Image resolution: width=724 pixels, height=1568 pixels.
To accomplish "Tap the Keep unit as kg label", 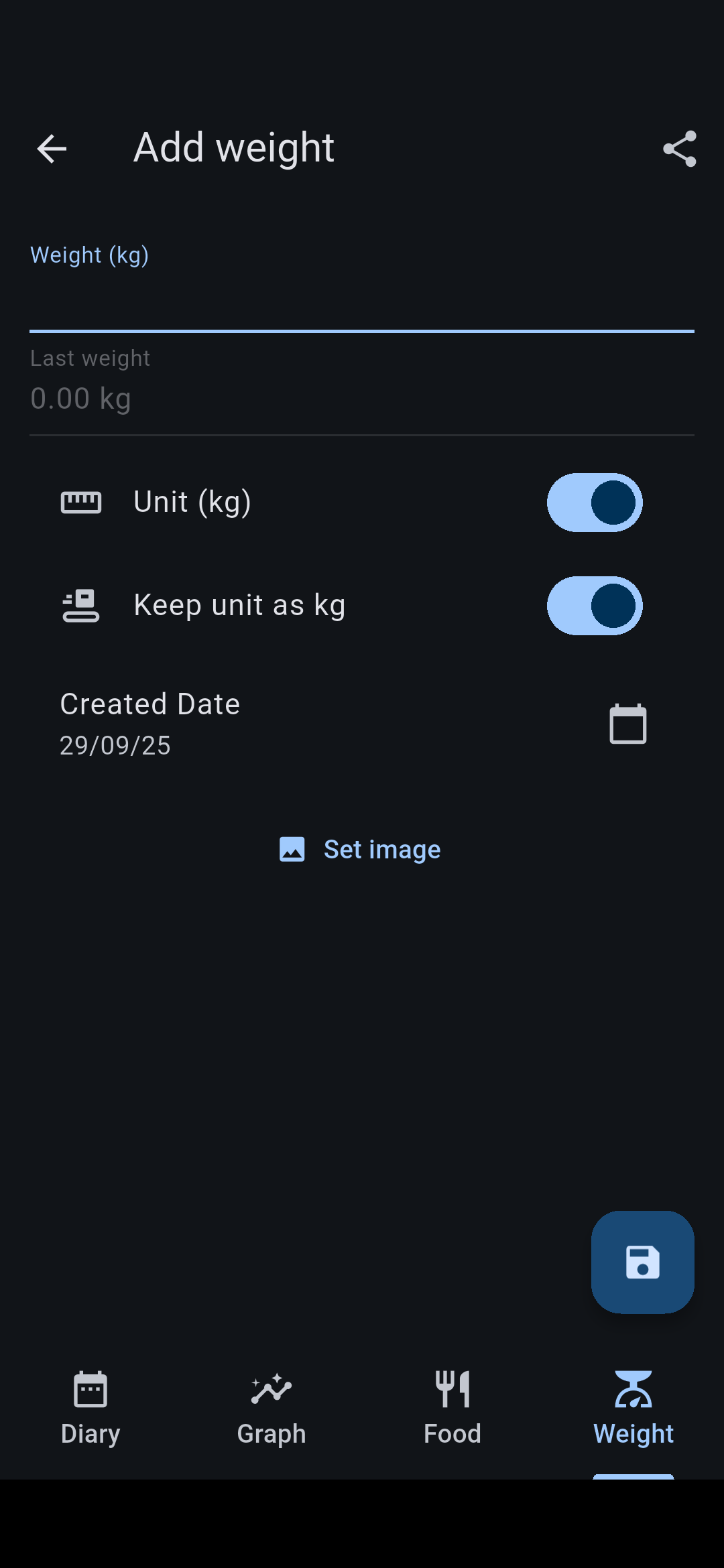I will pos(239,606).
